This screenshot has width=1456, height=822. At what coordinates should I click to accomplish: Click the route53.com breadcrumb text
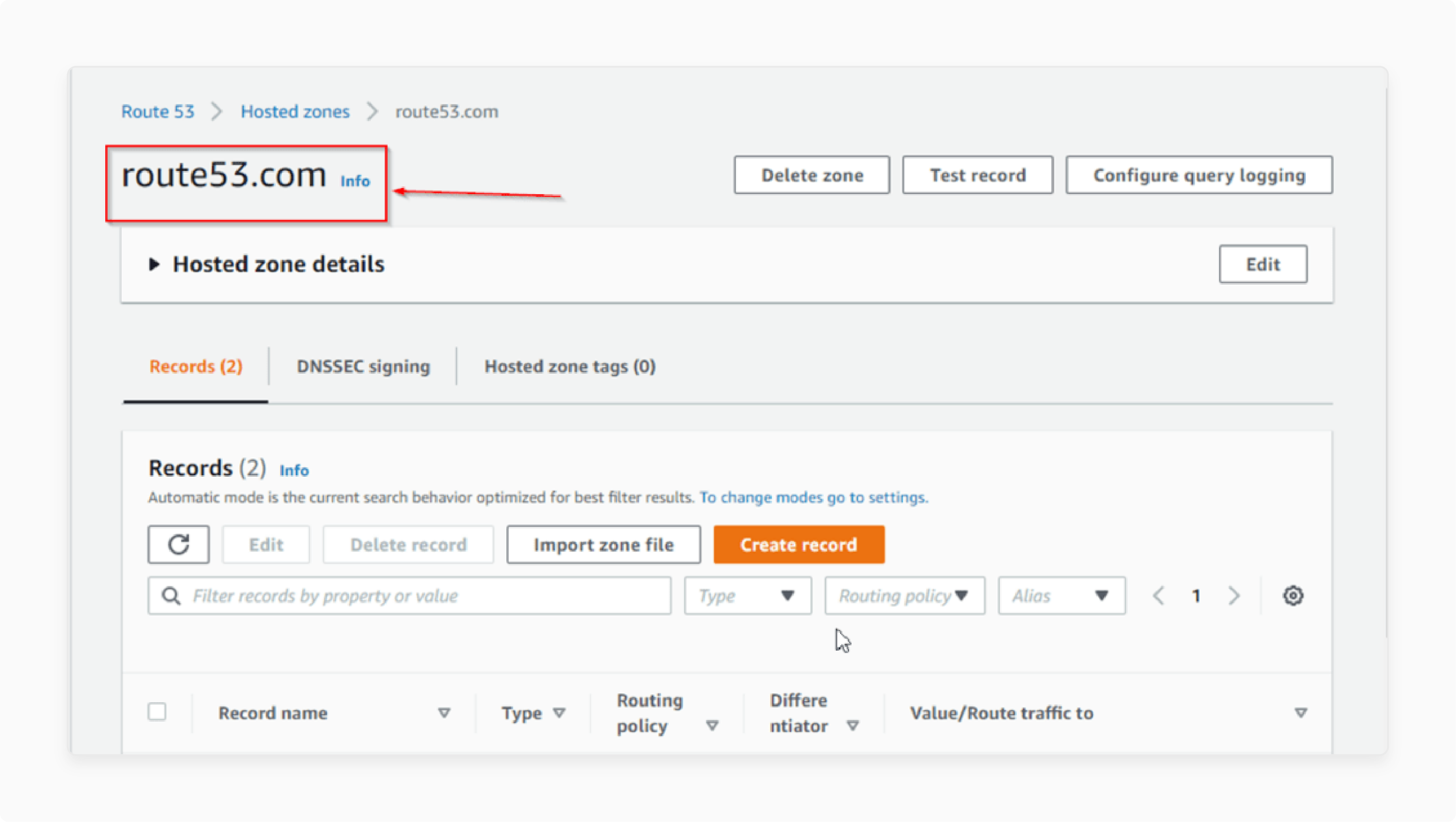(x=446, y=111)
